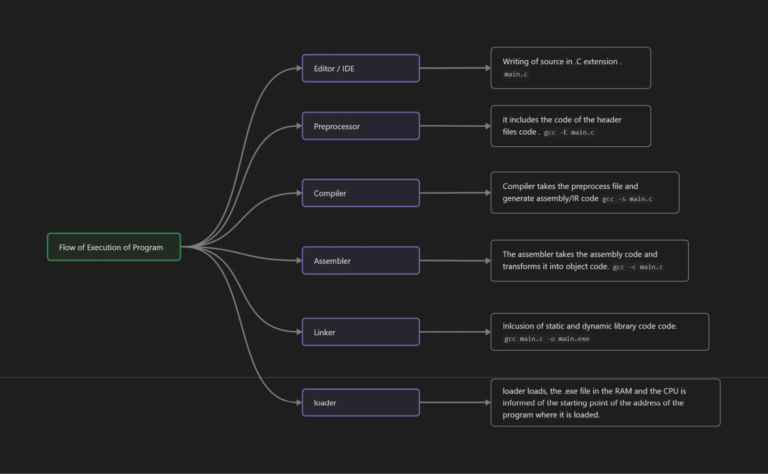This screenshot has width=768, height=474.
Task: Click the Editor / IDE node
Action: pos(360,68)
